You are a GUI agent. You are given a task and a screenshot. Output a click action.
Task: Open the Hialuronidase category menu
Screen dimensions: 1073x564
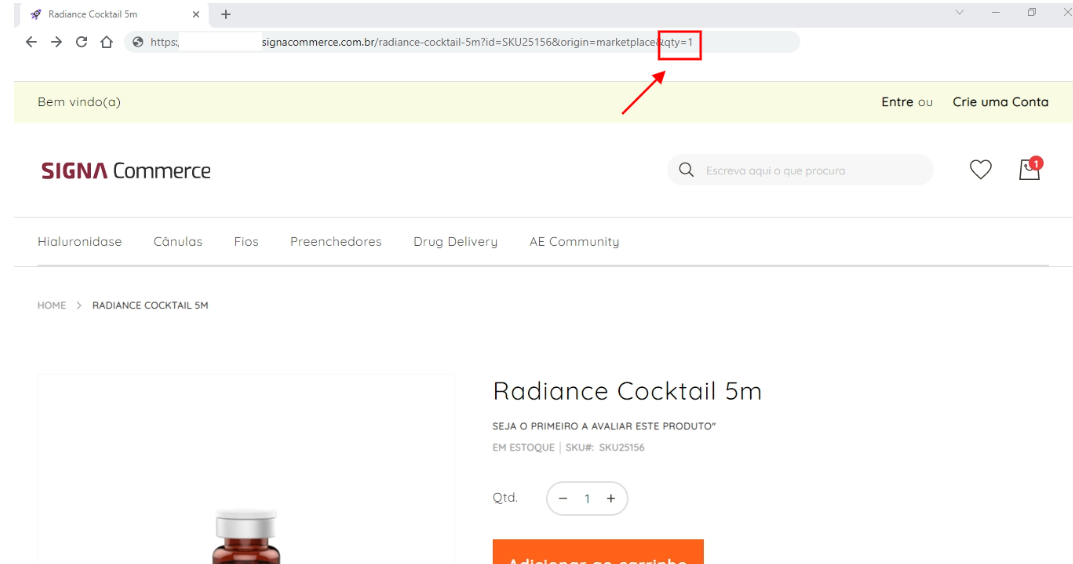click(79, 242)
